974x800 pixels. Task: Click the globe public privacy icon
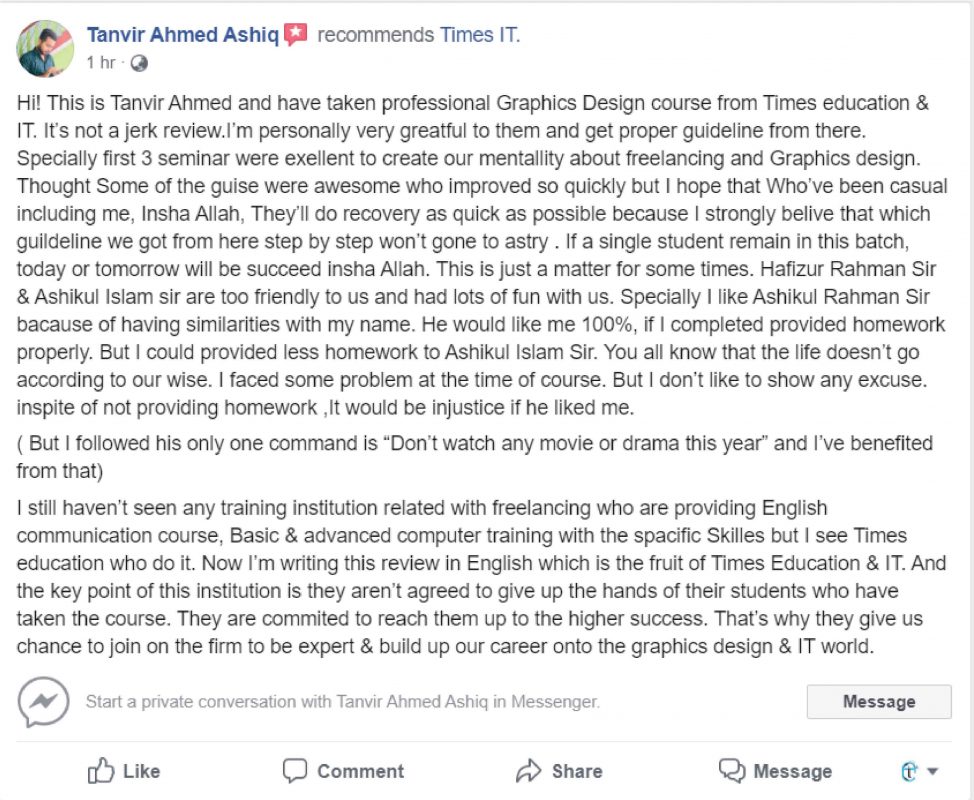pyautogui.click(x=139, y=63)
